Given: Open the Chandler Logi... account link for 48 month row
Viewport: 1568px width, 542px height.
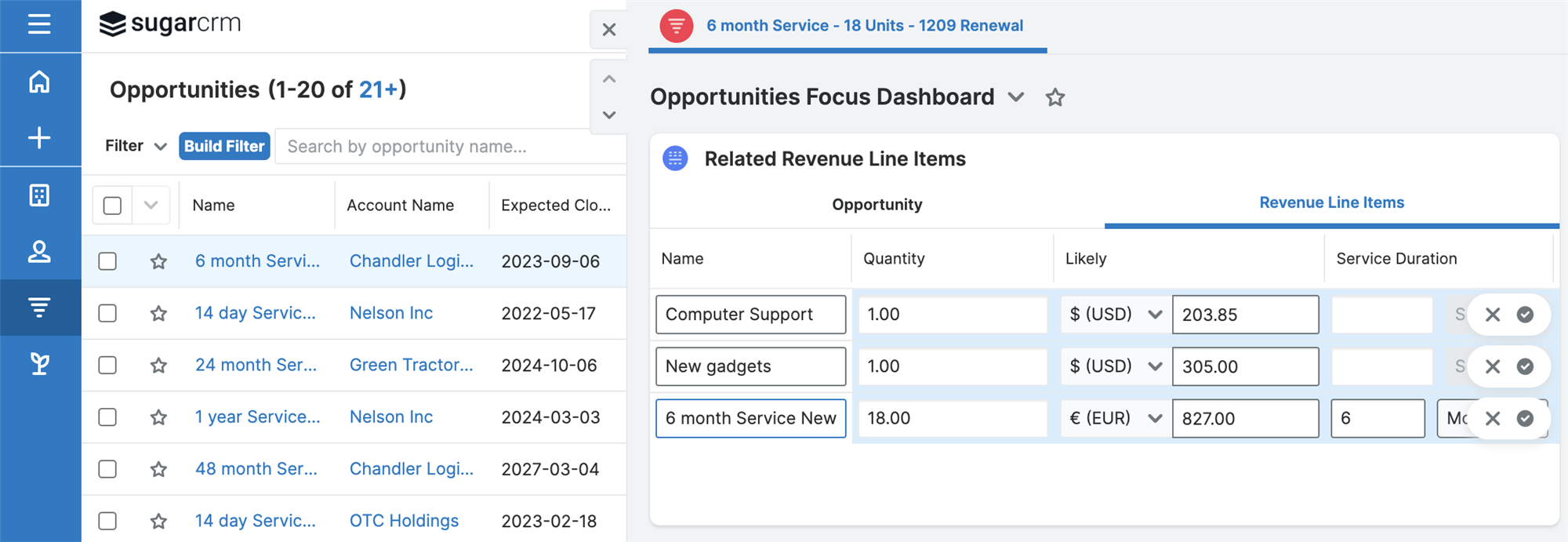Looking at the screenshot, I should pyautogui.click(x=412, y=469).
